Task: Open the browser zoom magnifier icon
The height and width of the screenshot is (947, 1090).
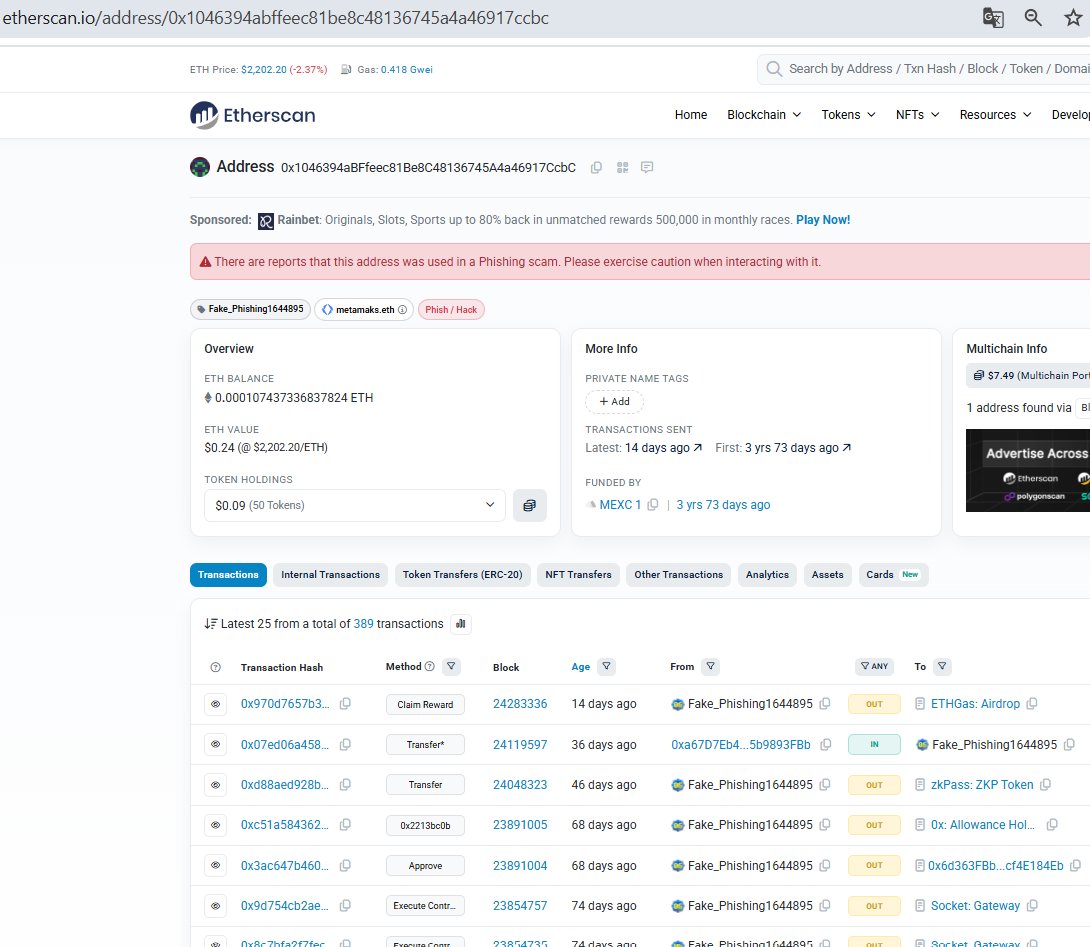Action: tap(1033, 17)
